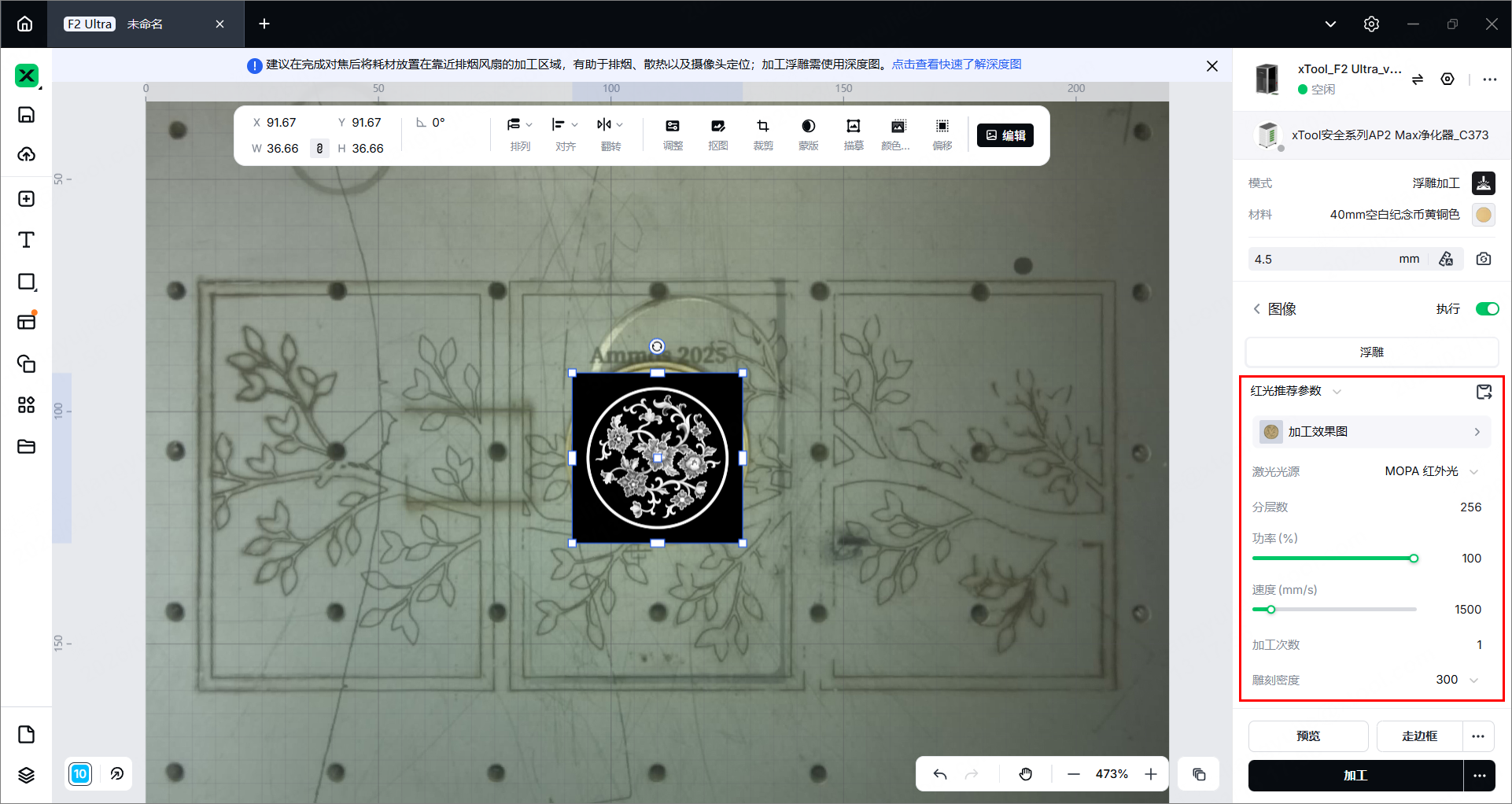The height and width of the screenshot is (804, 1512).
Task: Toggle the 执行 switch off
Action: pyautogui.click(x=1488, y=308)
